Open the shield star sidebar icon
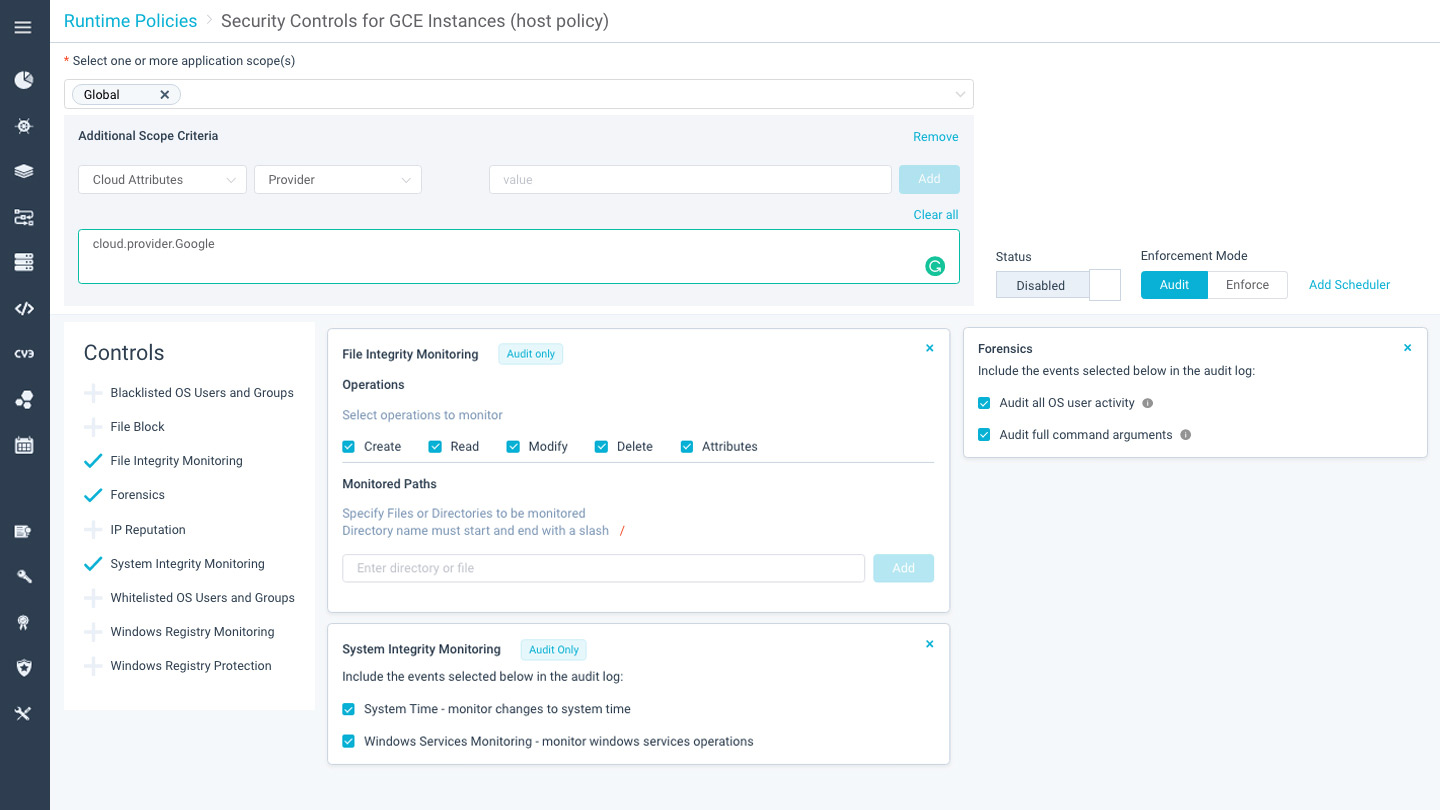Screen dimensions: 1440x810 (24, 667)
